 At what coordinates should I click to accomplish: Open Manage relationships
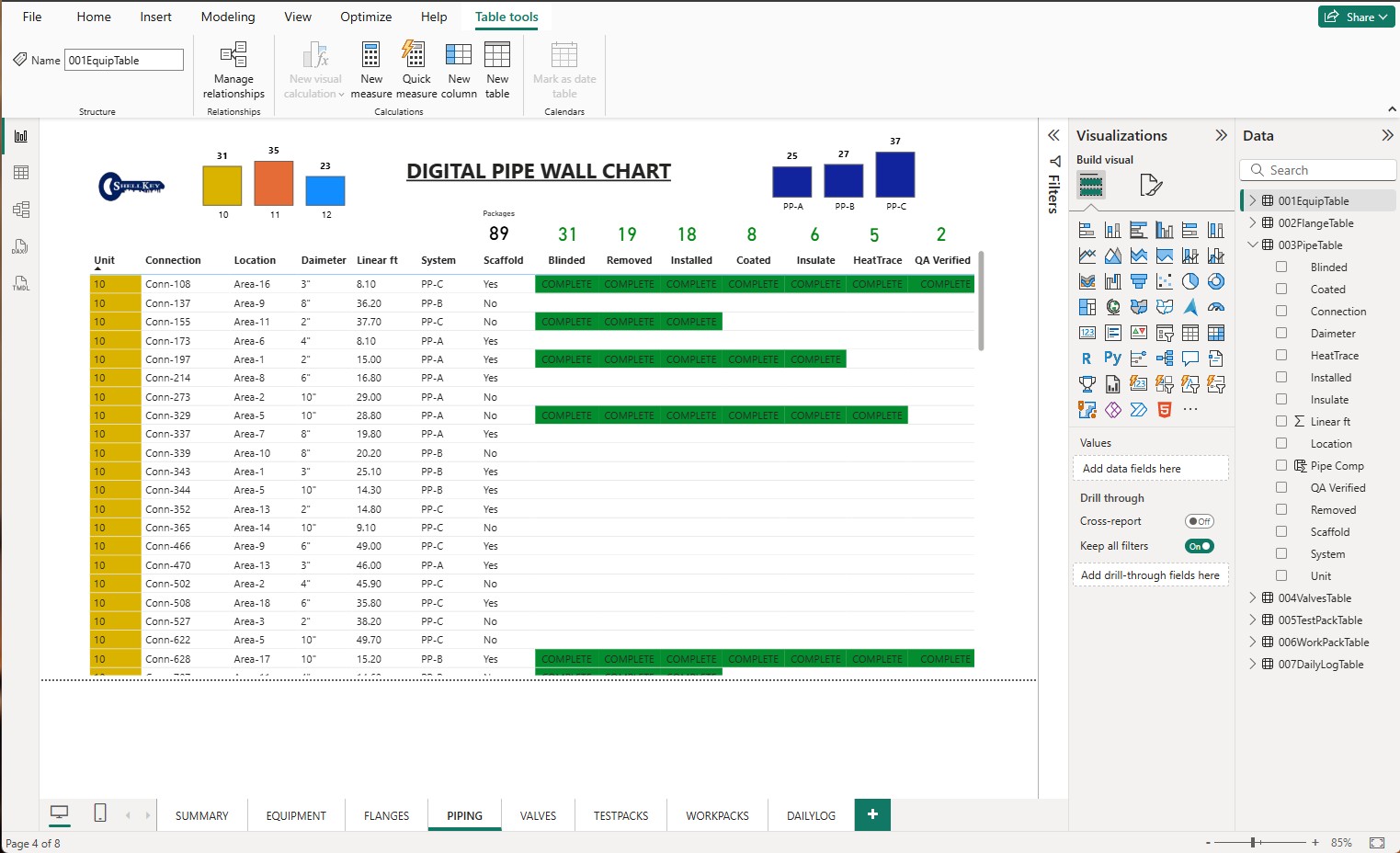(x=233, y=70)
